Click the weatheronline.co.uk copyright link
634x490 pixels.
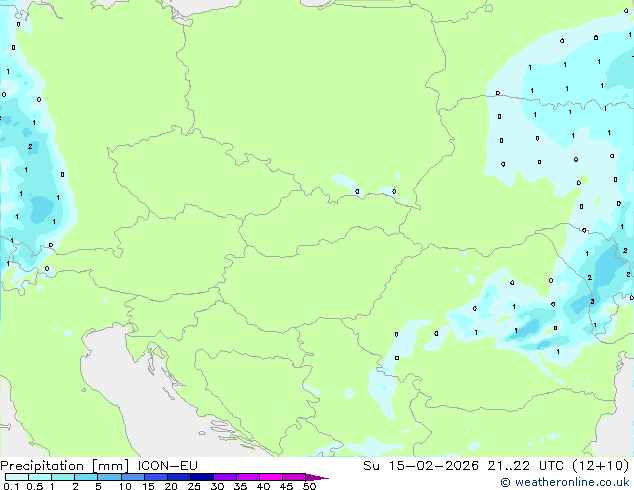[565, 482]
